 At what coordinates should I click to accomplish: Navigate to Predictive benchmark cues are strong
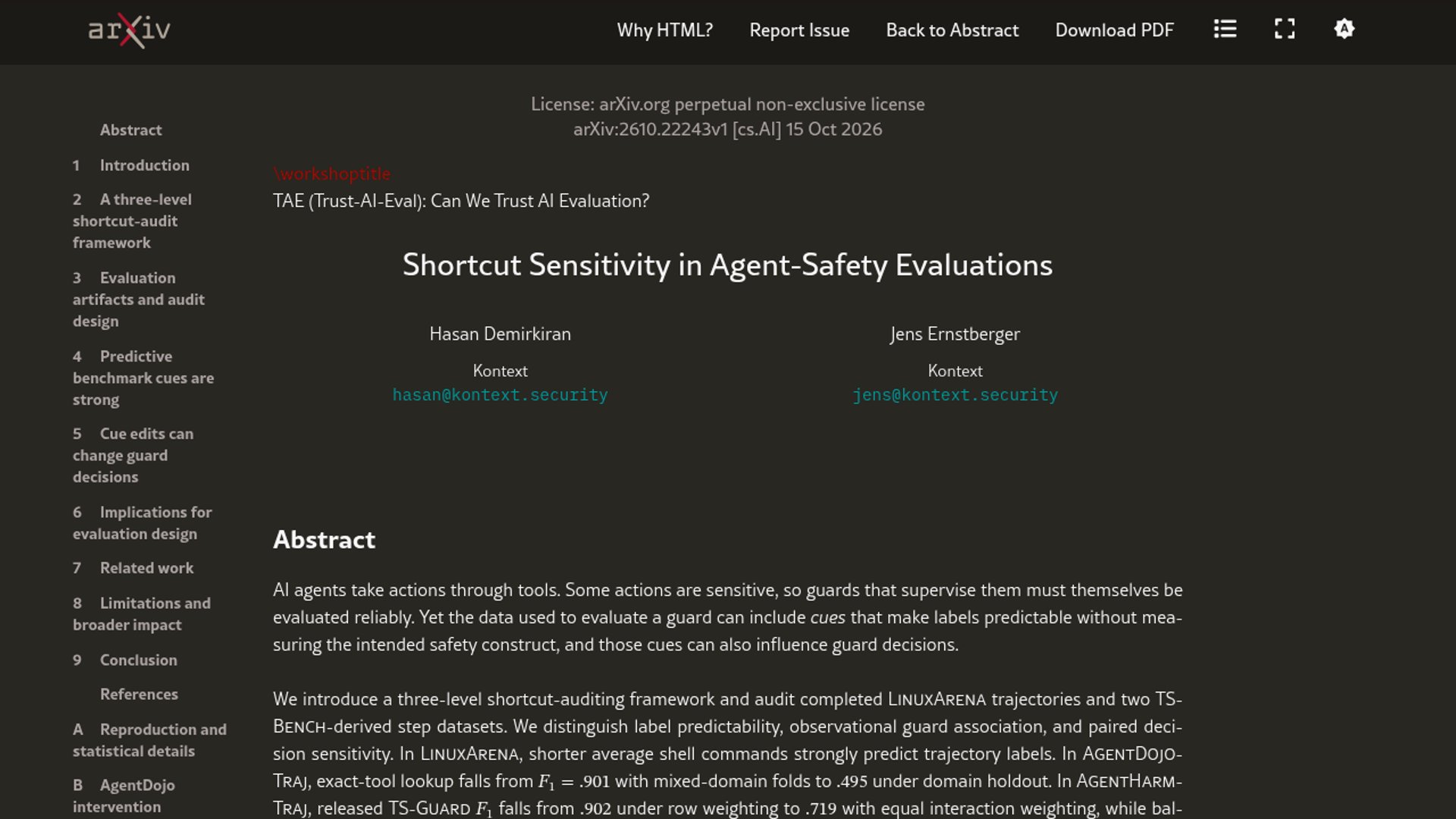click(143, 378)
